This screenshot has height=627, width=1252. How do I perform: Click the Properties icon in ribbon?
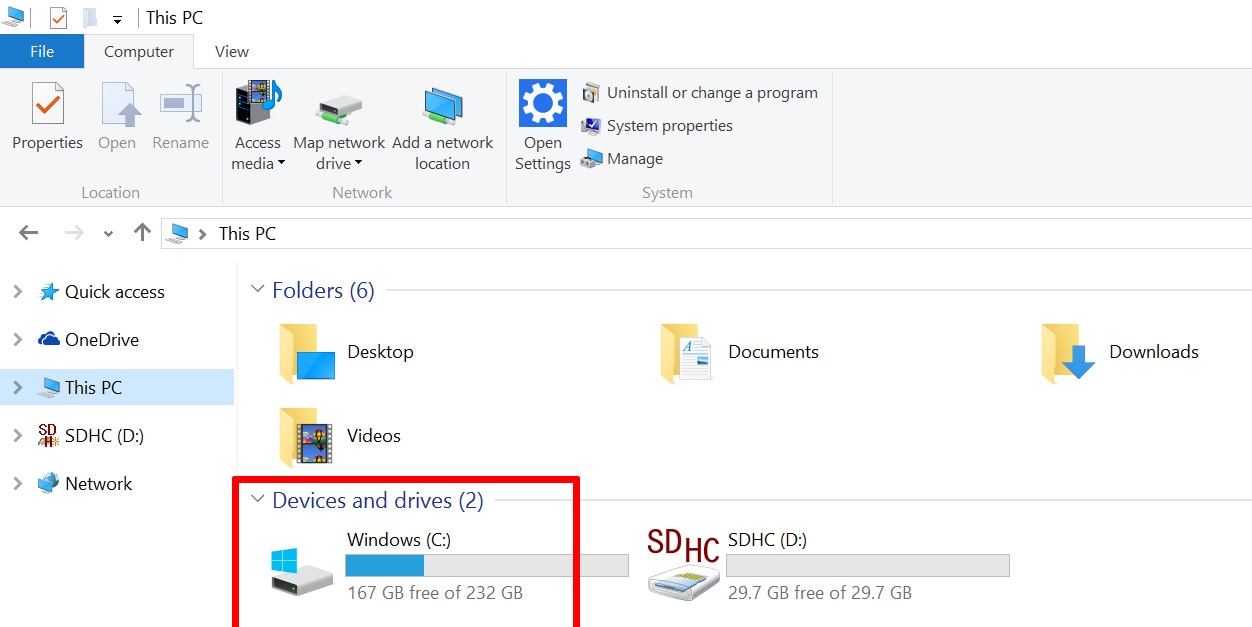point(47,104)
